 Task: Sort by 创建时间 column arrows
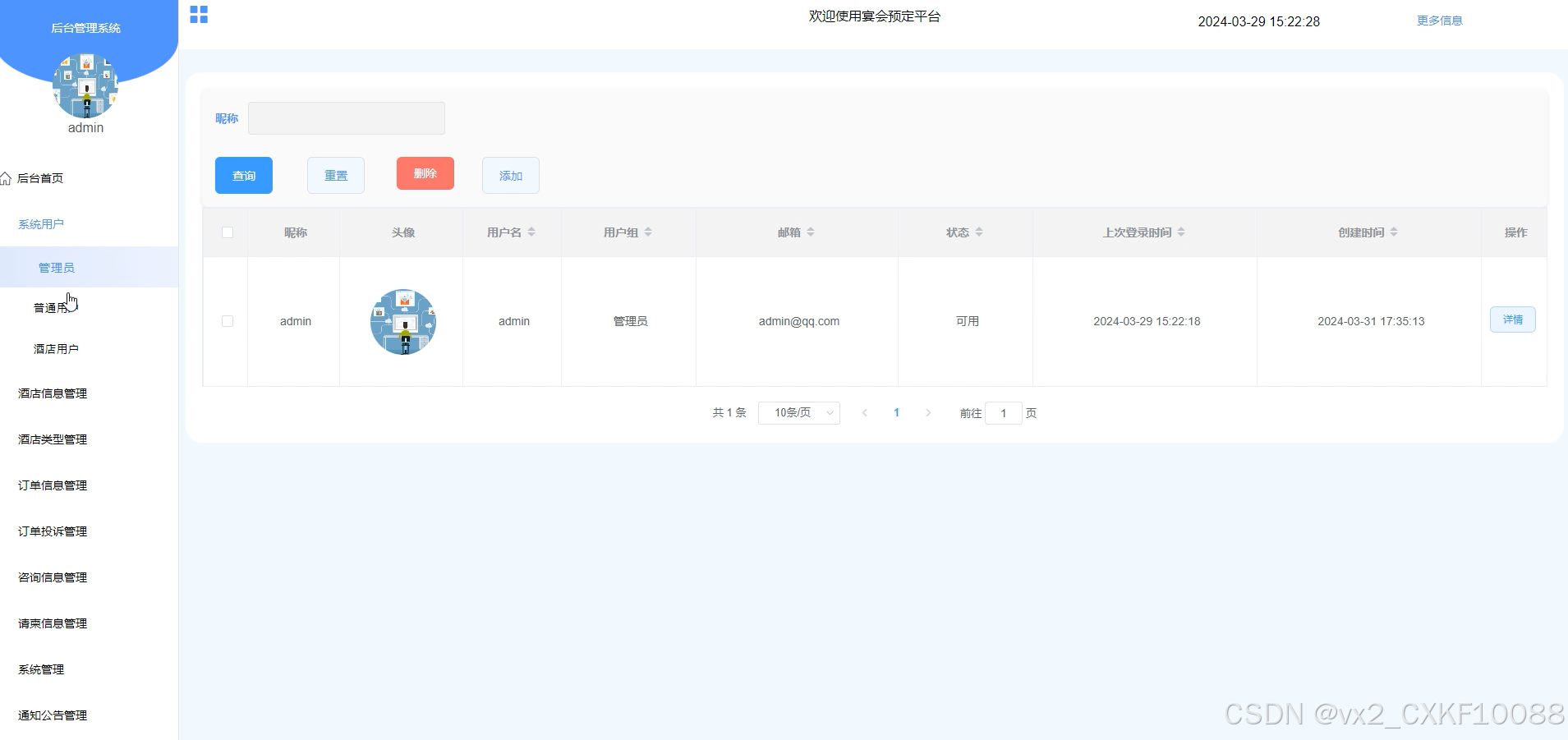tap(1394, 232)
